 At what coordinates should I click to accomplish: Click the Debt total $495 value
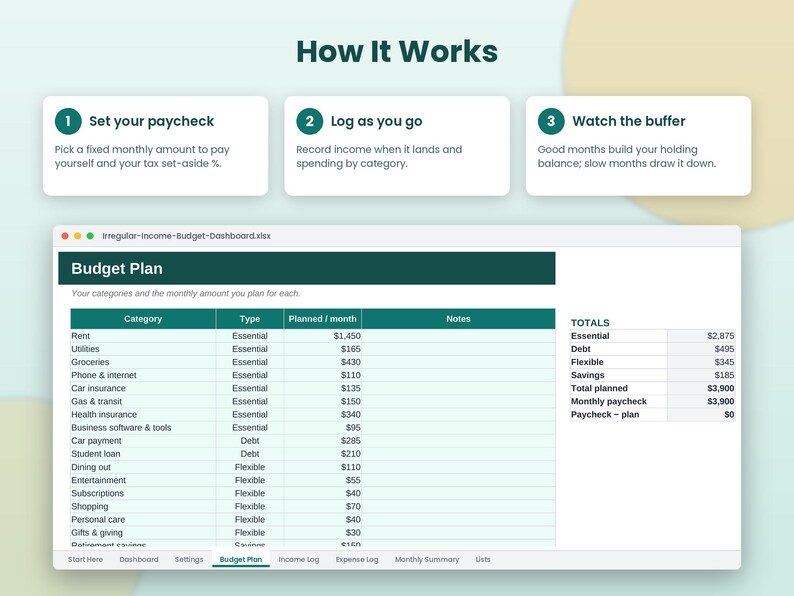coord(701,349)
